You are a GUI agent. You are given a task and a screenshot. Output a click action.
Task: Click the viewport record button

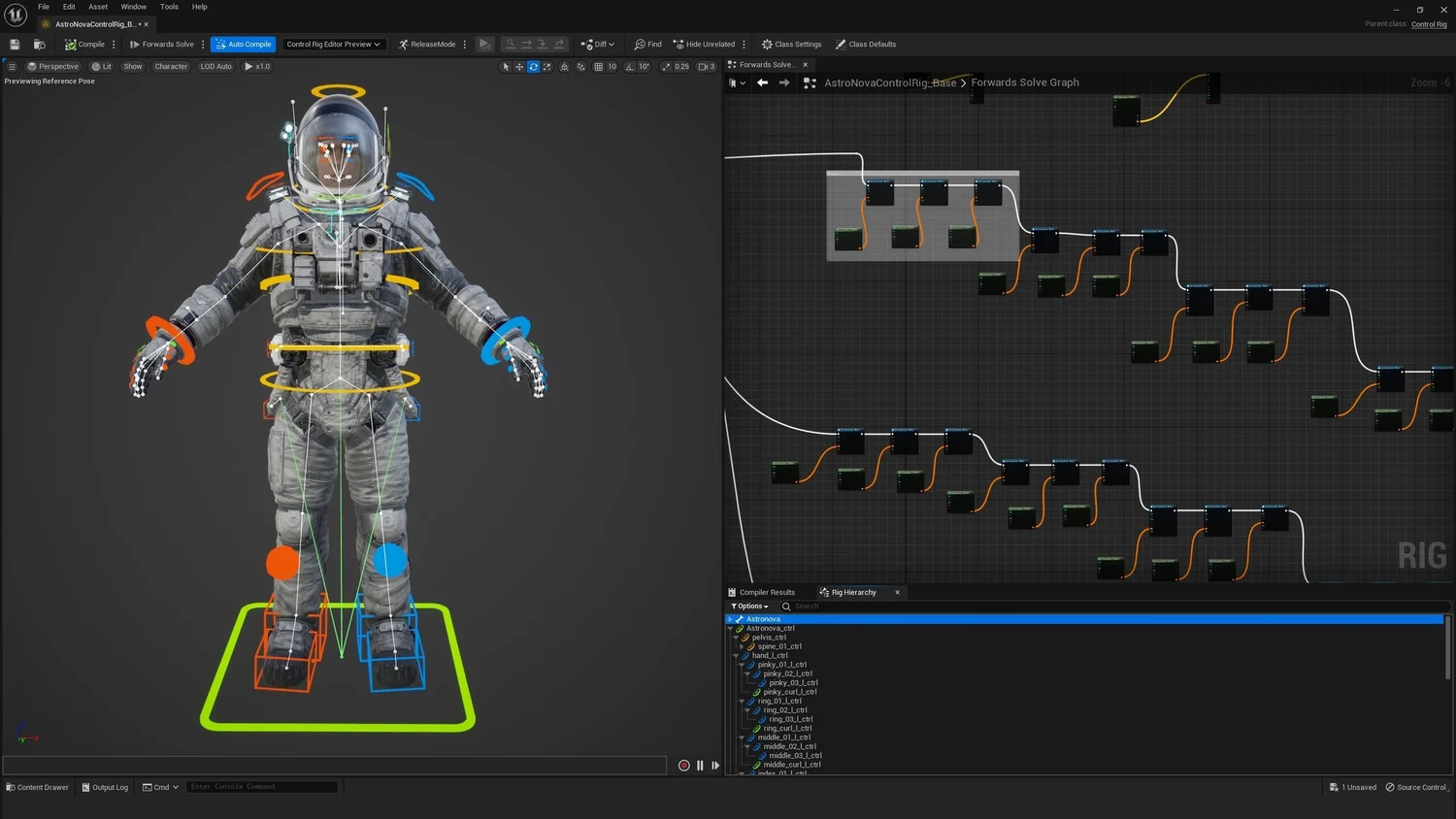click(683, 766)
